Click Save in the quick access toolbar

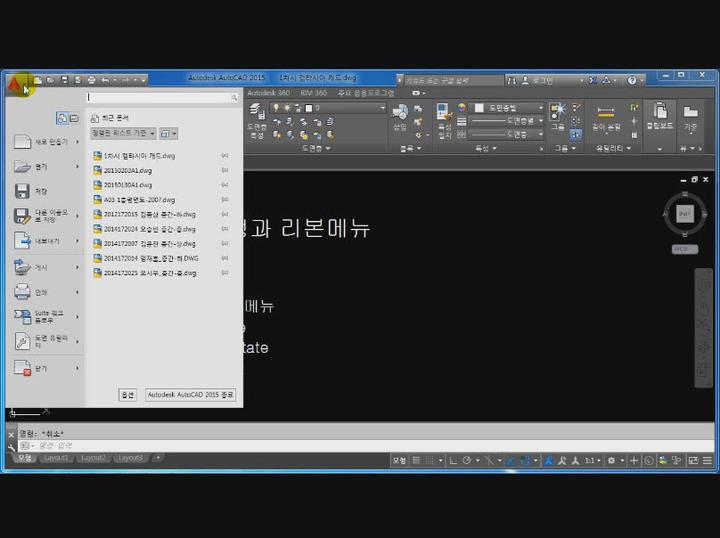point(64,80)
